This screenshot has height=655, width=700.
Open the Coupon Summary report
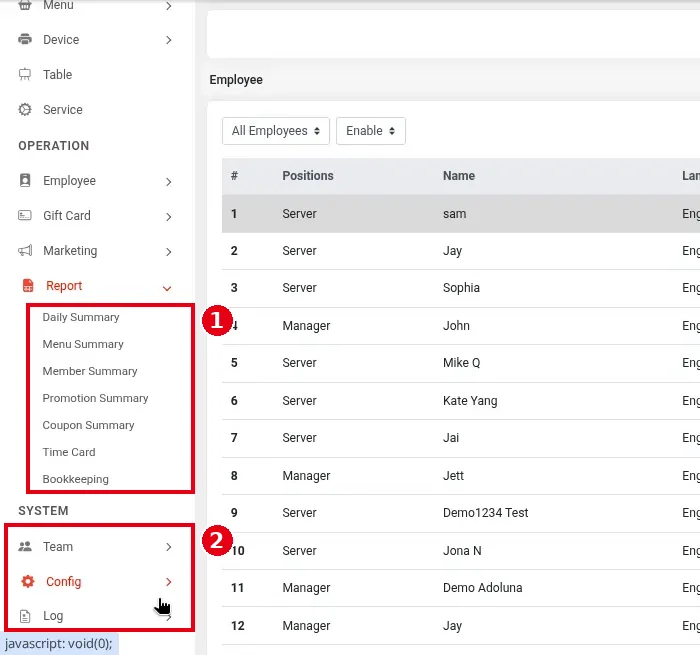coord(88,426)
